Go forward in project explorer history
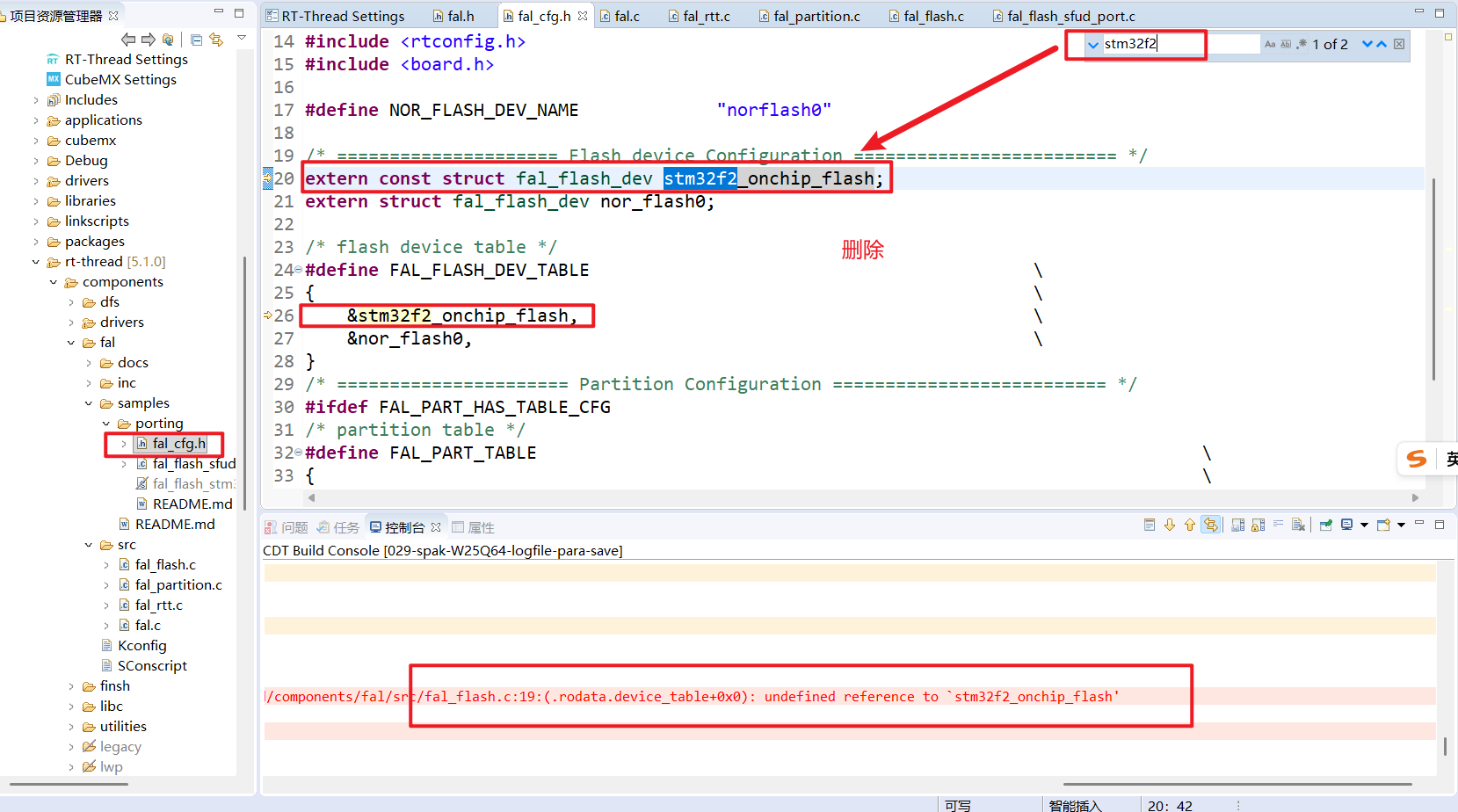 [148, 40]
